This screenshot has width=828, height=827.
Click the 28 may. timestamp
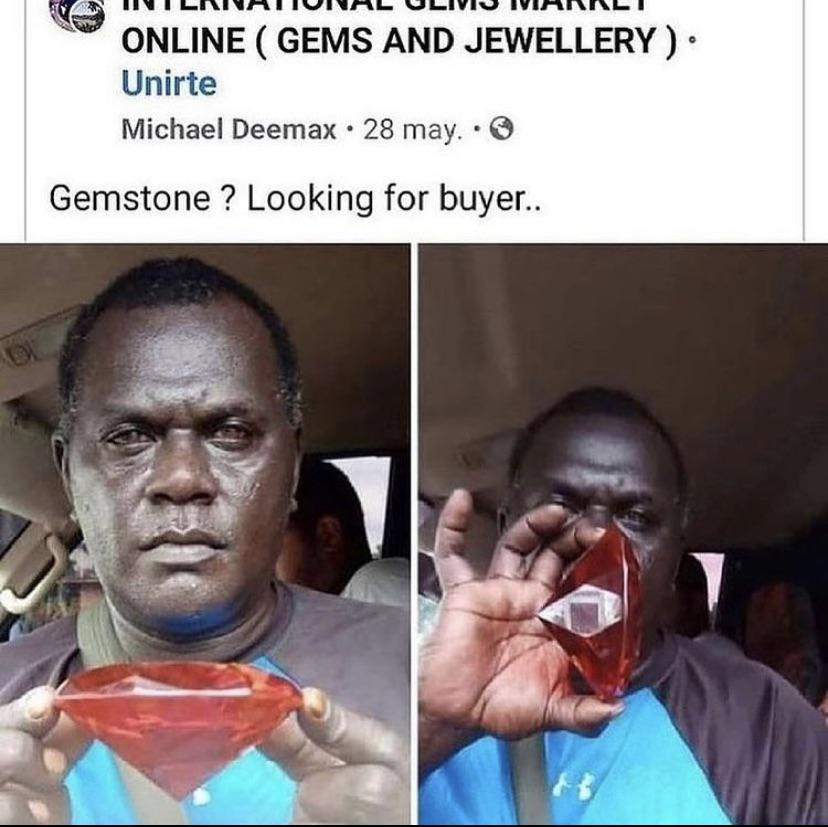[412, 129]
